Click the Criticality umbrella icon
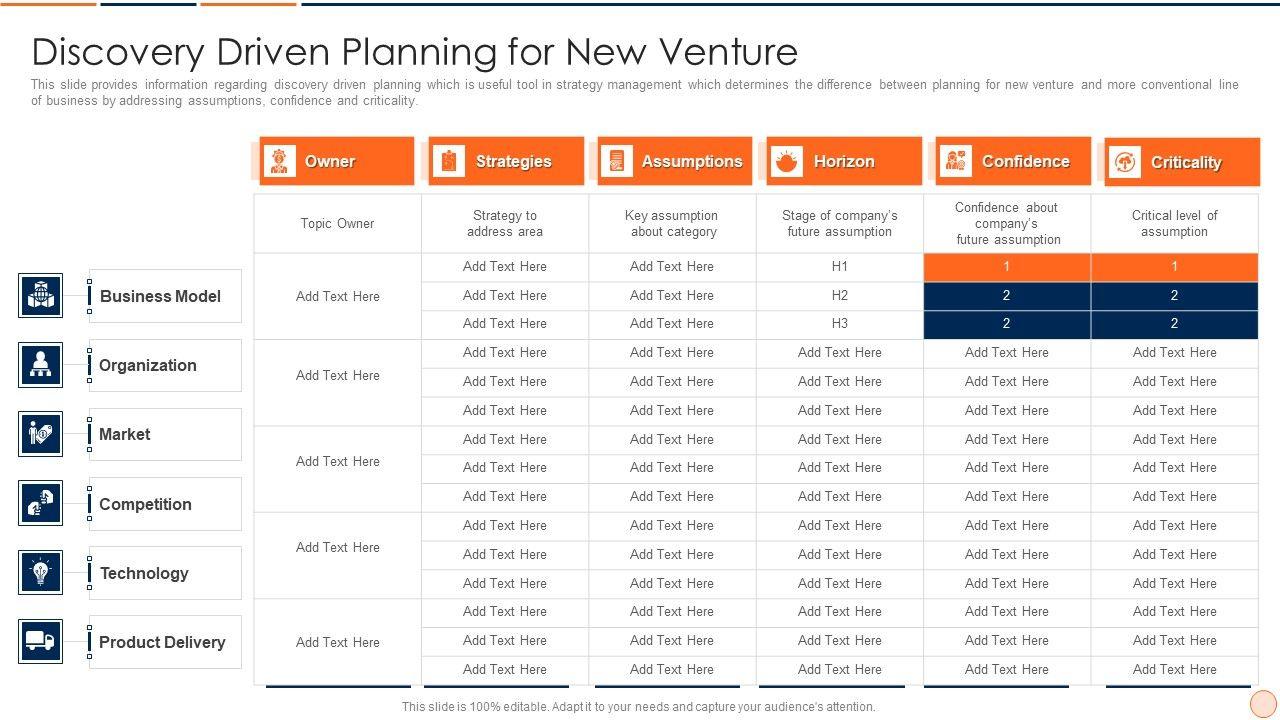The height and width of the screenshot is (720, 1280). click(1125, 162)
